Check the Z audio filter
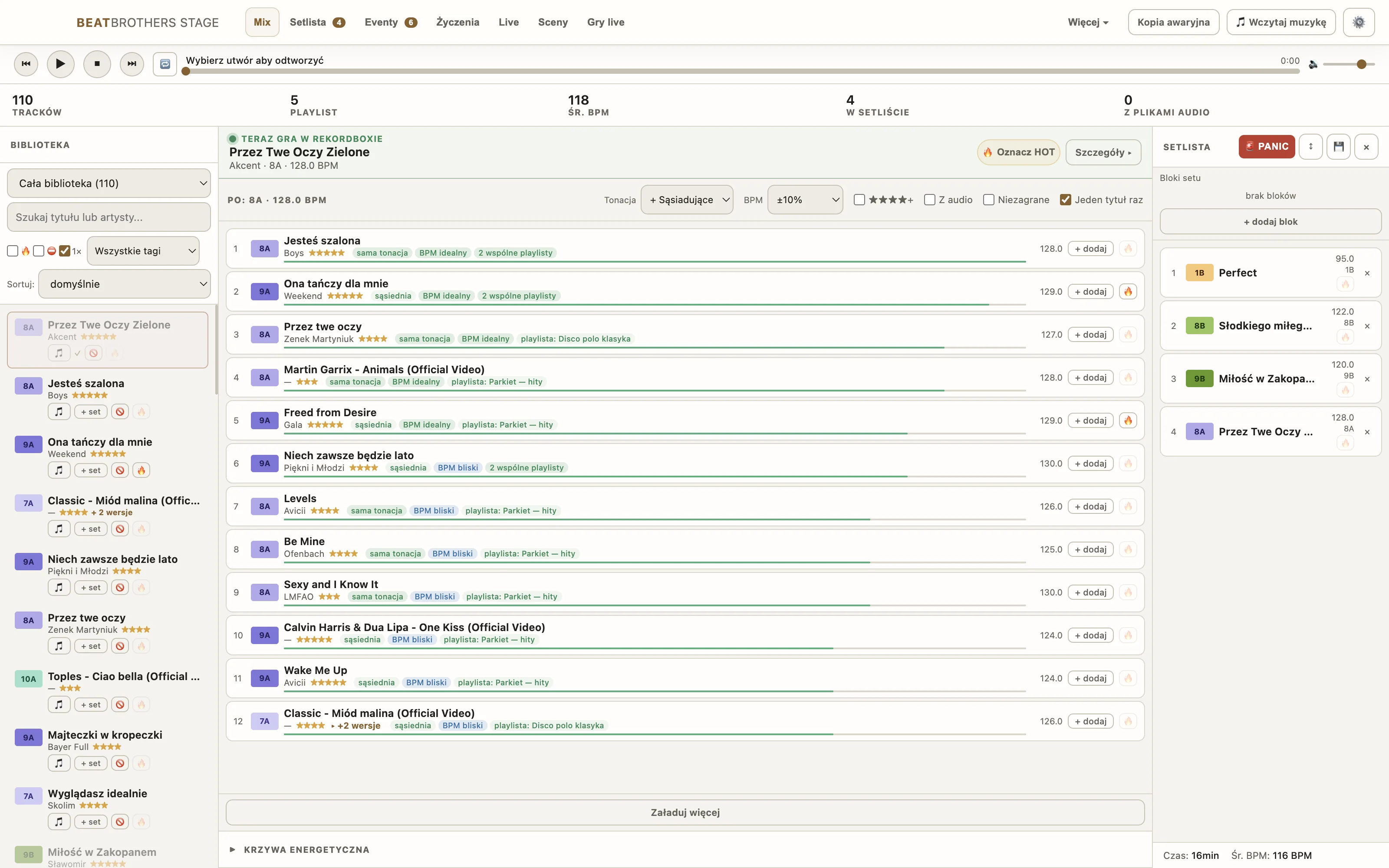Viewport: 1389px width, 868px height. point(930,200)
